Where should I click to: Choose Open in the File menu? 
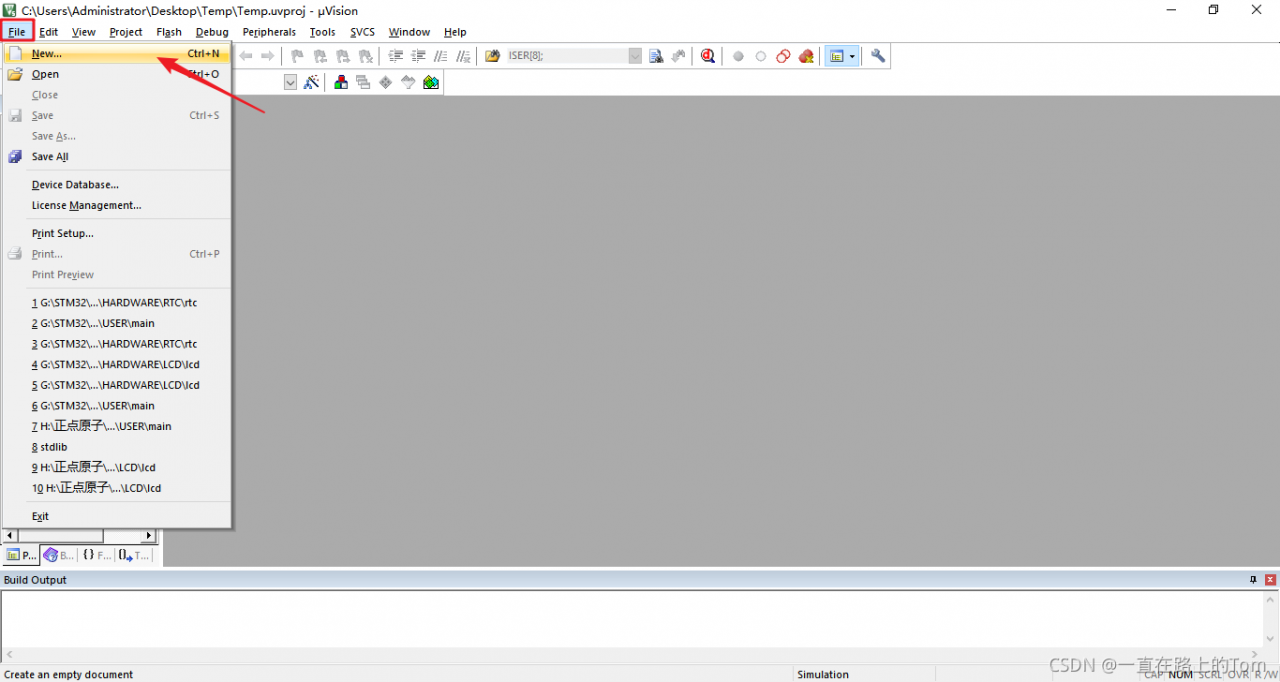click(x=117, y=74)
